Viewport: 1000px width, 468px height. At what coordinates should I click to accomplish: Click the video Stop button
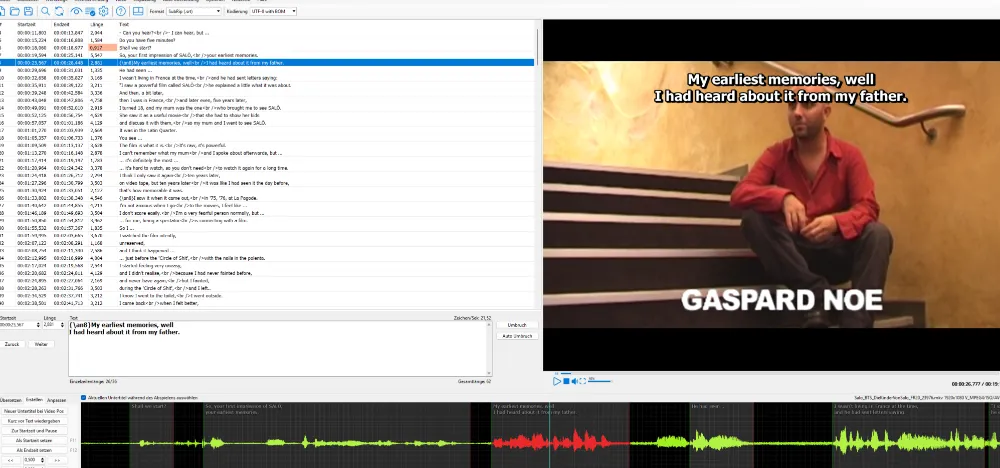pos(566,381)
